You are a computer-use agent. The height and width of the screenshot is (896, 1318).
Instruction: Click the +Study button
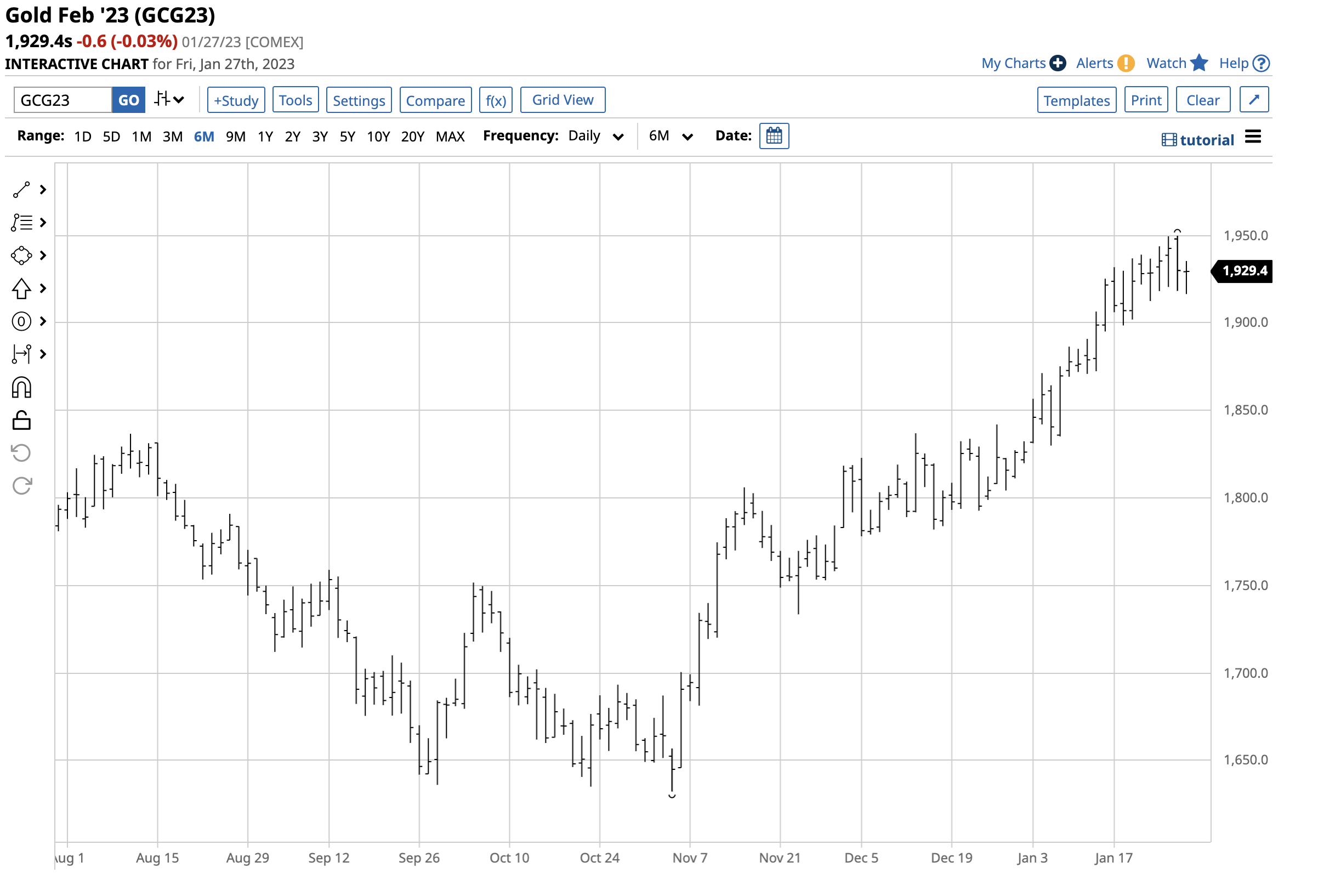pos(236,101)
